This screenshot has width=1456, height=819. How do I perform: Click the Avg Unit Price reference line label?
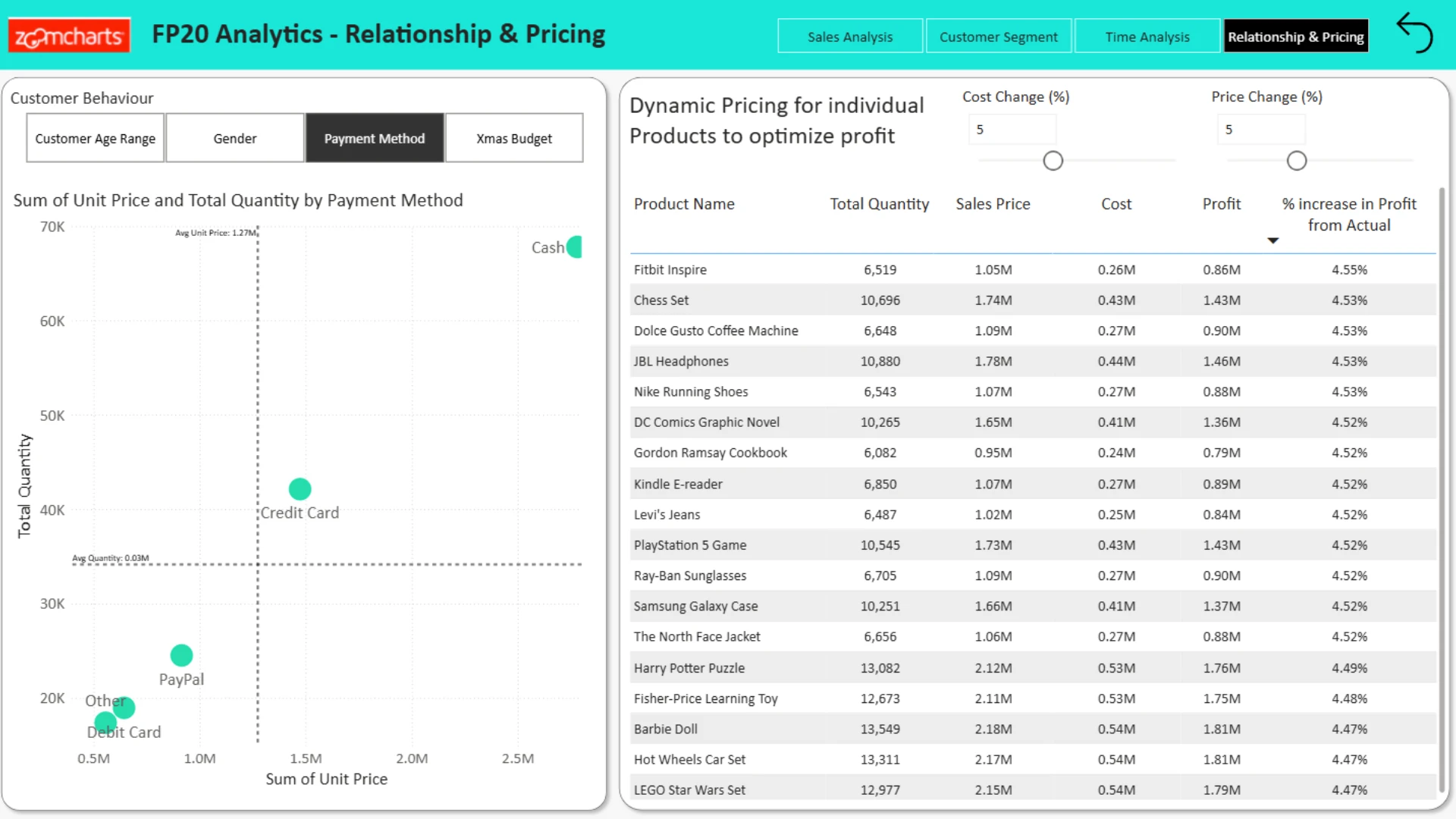(215, 233)
